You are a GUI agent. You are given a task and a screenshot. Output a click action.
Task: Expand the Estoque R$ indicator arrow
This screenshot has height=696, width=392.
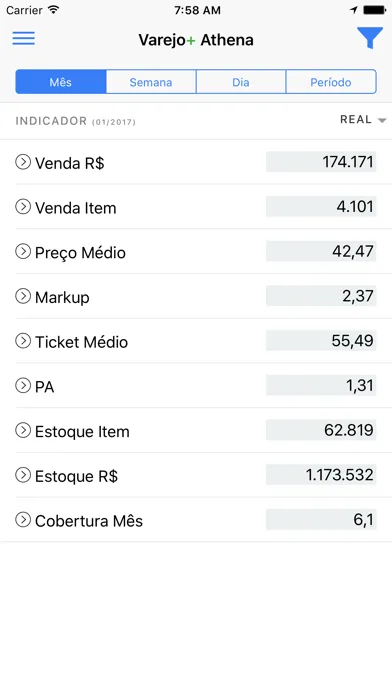(23, 475)
